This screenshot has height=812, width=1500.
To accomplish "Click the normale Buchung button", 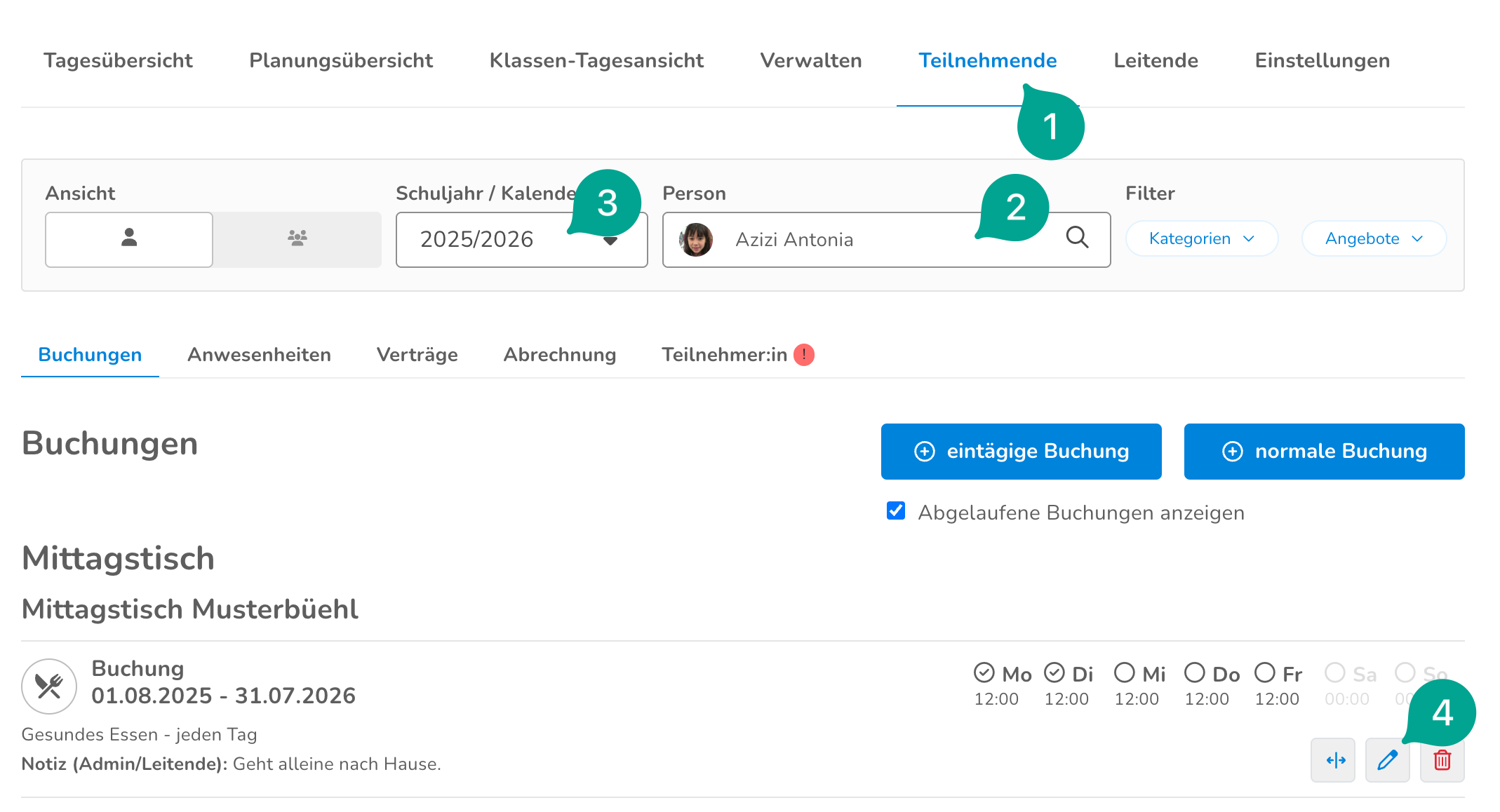I will click(1324, 452).
